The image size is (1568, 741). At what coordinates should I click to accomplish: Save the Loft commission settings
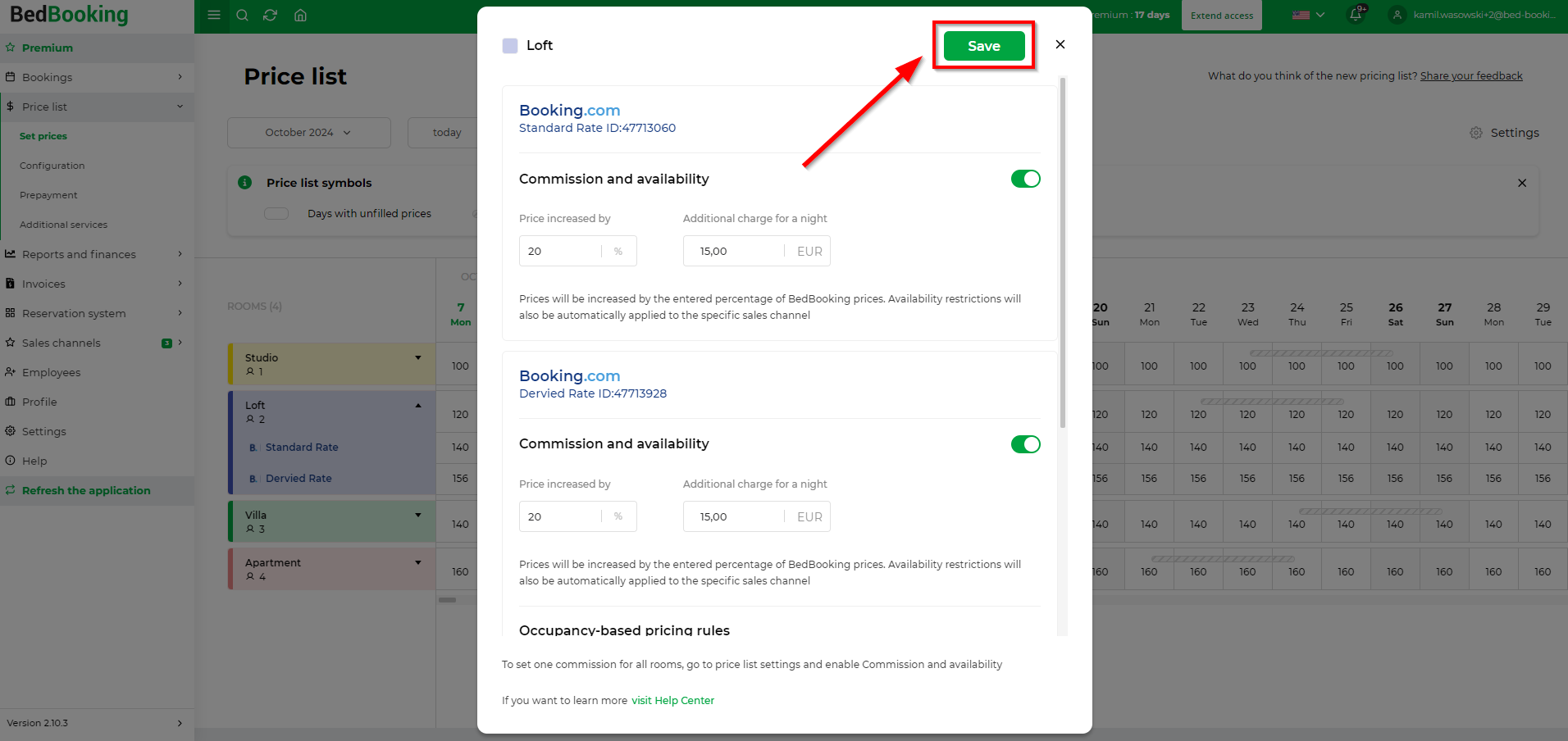click(x=984, y=46)
